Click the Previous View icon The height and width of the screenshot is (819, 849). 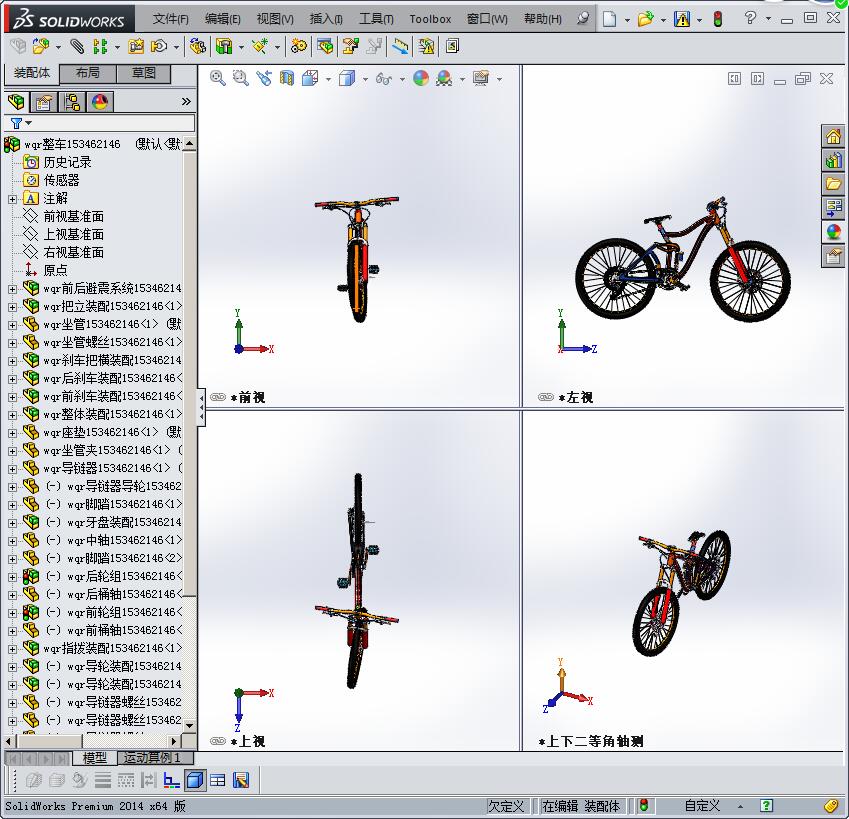pos(264,78)
